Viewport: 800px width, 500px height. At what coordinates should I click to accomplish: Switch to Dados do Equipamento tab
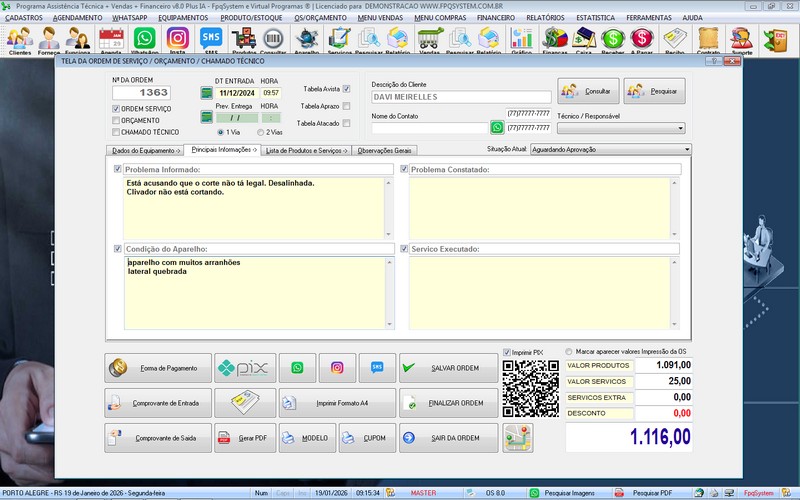(x=145, y=151)
